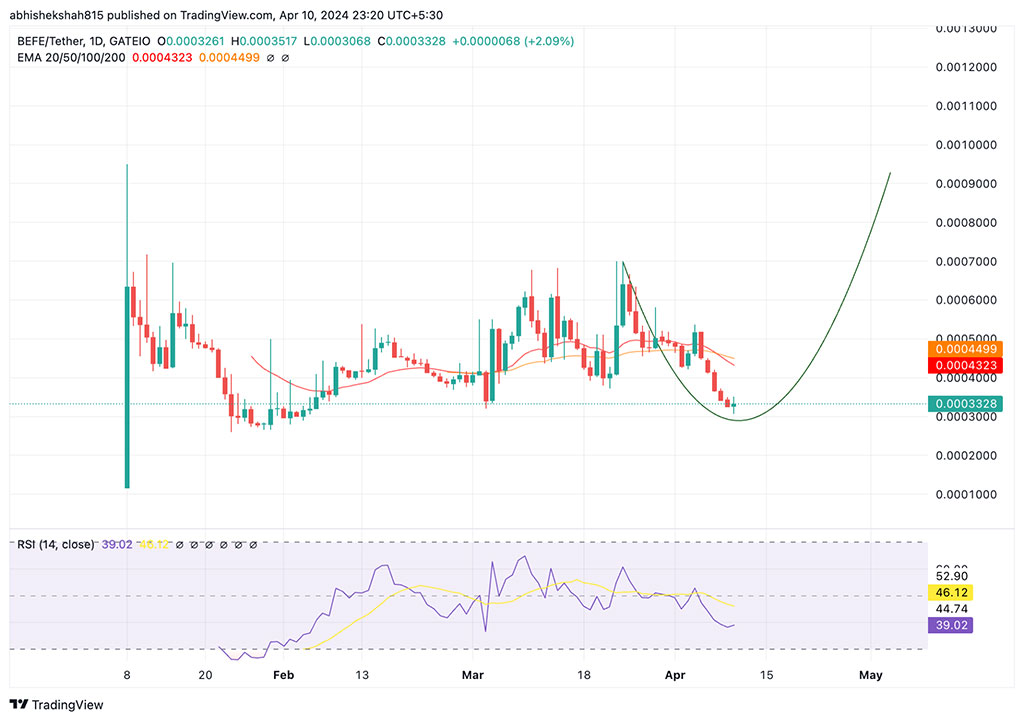Click the close price value 0.0003328 in header
Image resolution: width=1024 pixels, height=721 pixels.
(x=416, y=41)
